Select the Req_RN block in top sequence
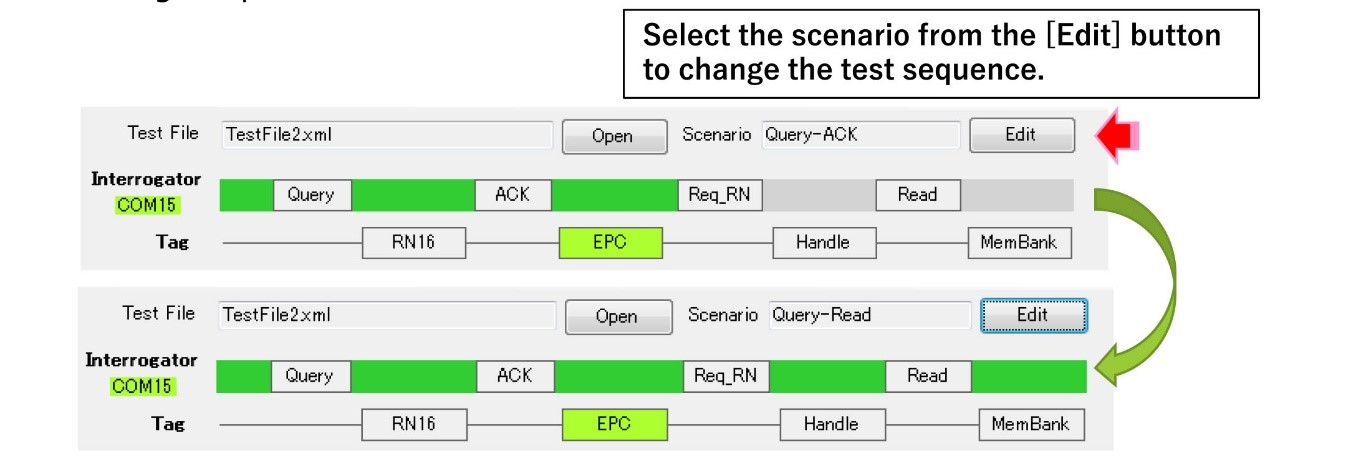The height and width of the screenshot is (460, 1356). pos(720,196)
